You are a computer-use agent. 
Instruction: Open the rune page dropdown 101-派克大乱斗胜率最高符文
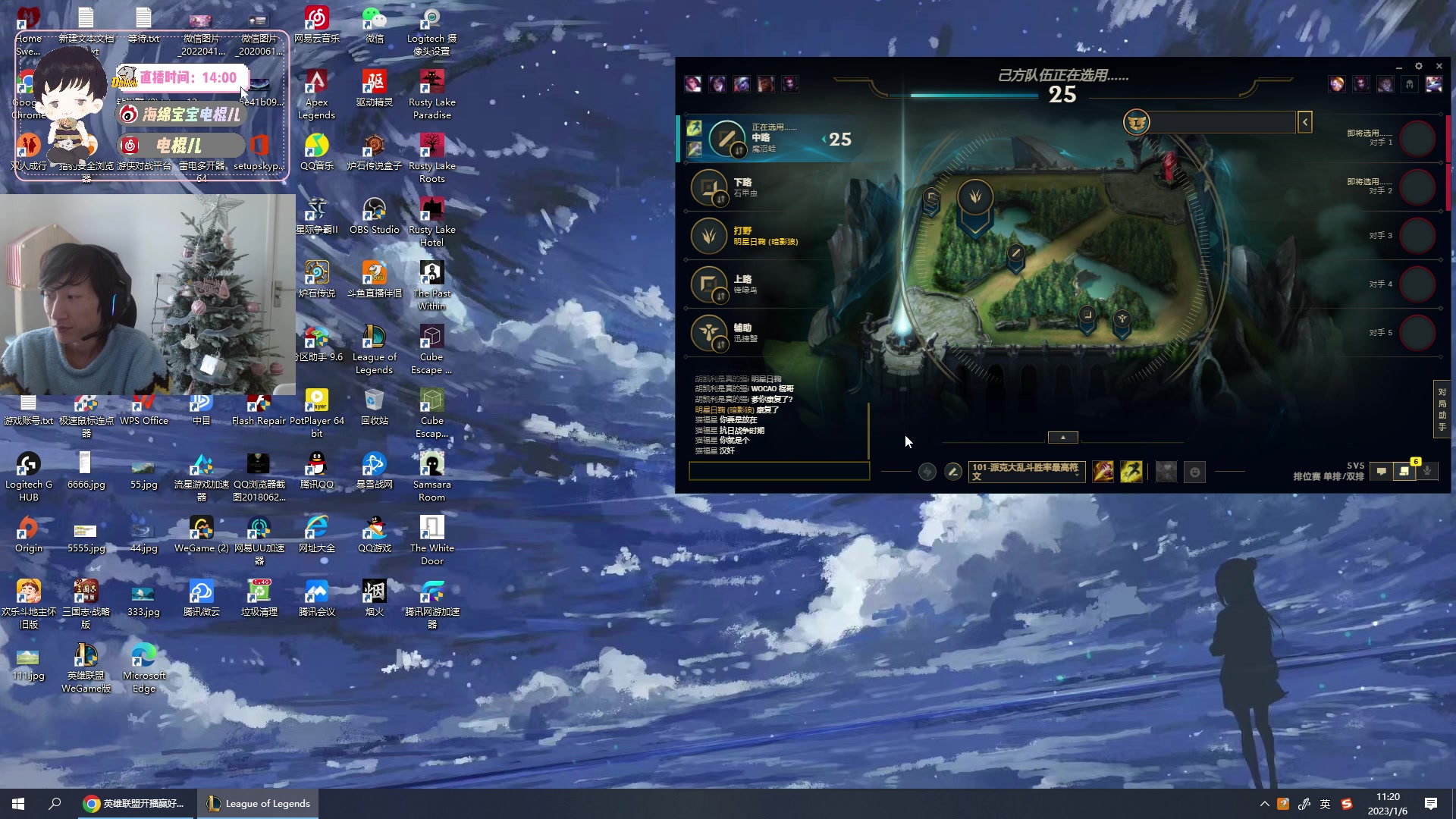point(1027,472)
